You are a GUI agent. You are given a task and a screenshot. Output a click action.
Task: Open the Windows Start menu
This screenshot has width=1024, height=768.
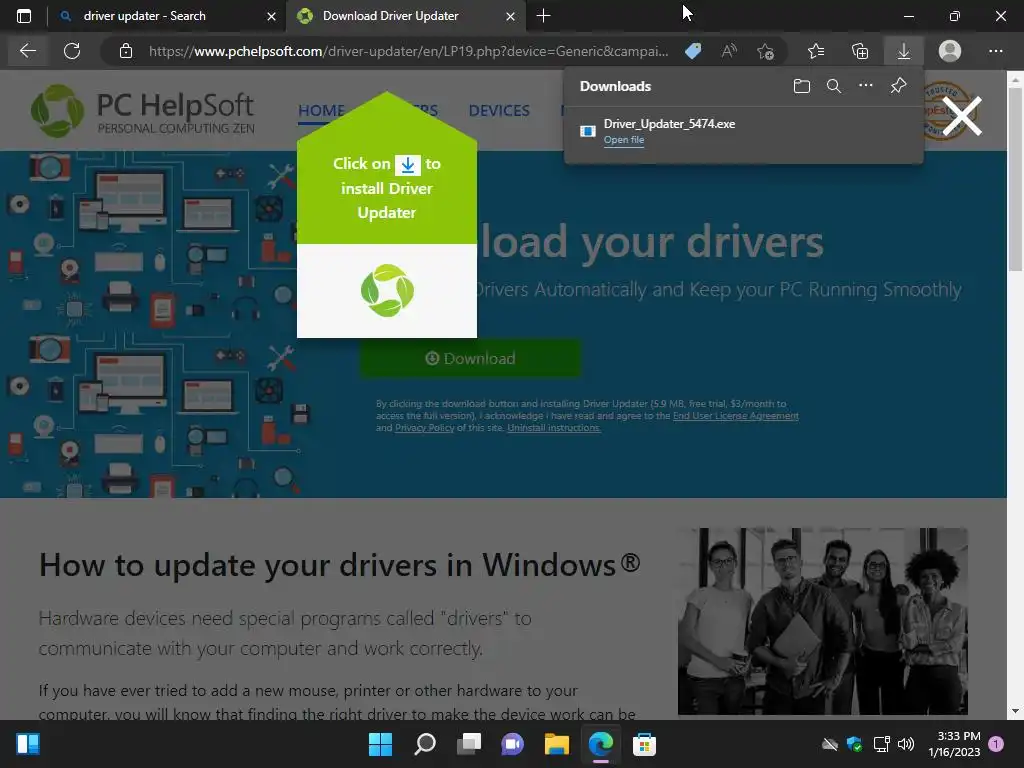381,744
